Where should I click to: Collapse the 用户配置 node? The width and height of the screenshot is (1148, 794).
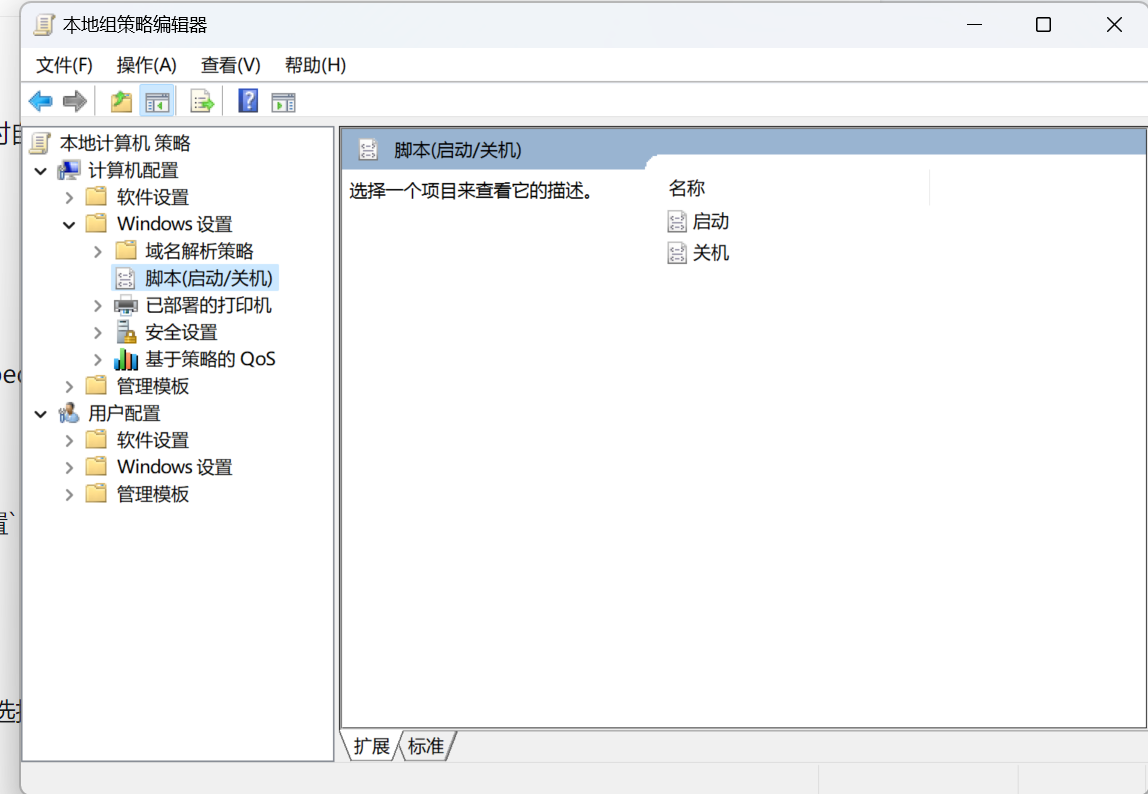point(41,414)
